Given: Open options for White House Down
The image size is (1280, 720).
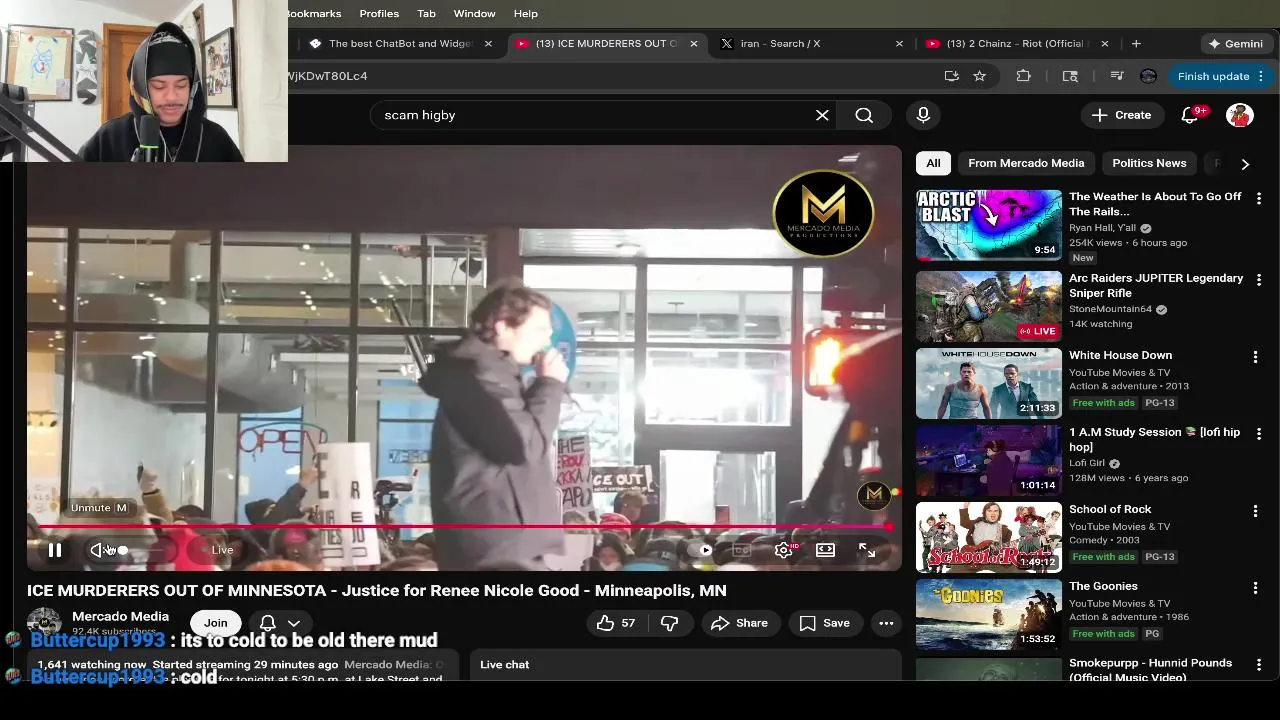Looking at the screenshot, I should coord(1256,357).
